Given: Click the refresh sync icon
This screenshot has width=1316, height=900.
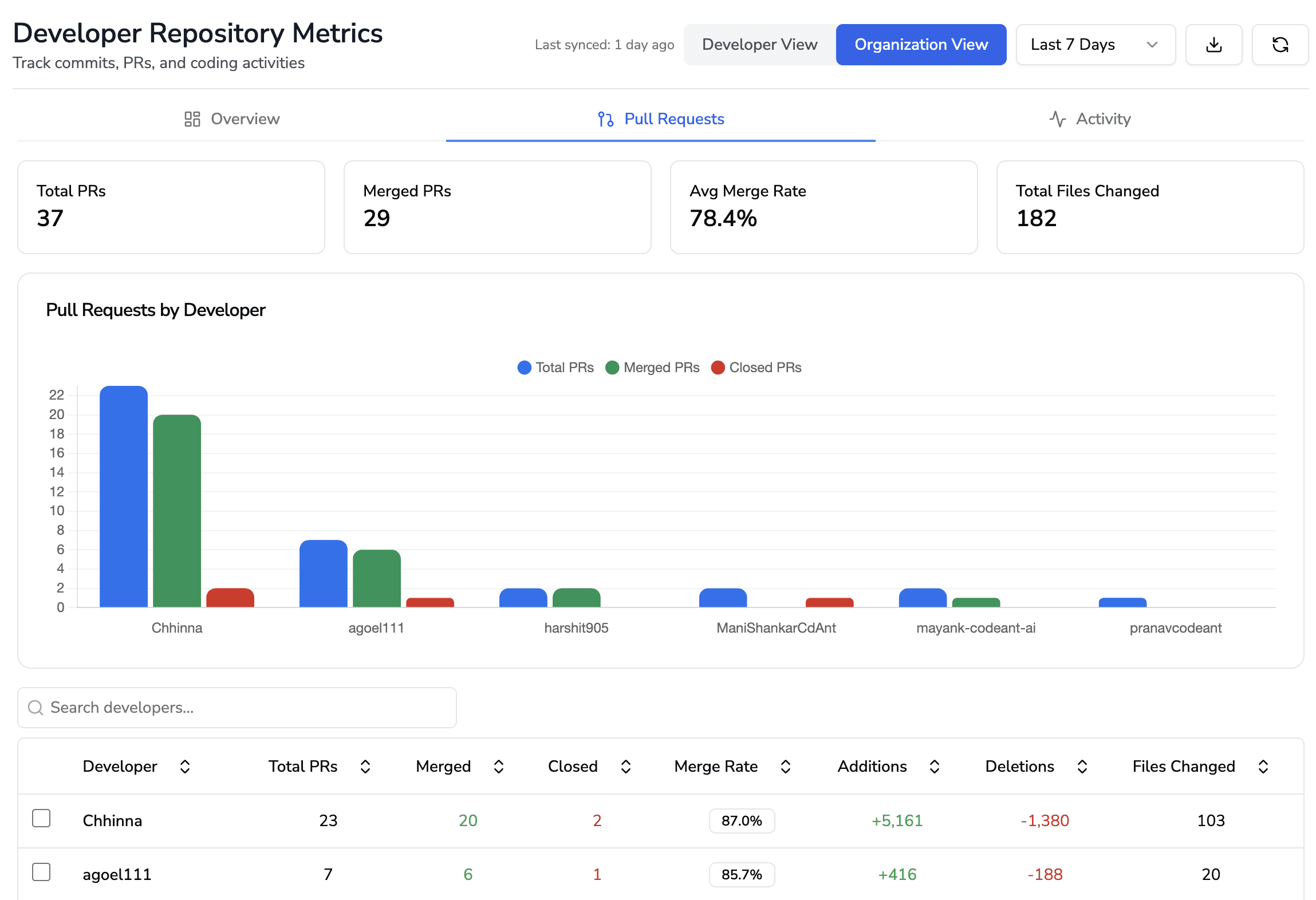Looking at the screenshot, I should [x=1280, y=44].
